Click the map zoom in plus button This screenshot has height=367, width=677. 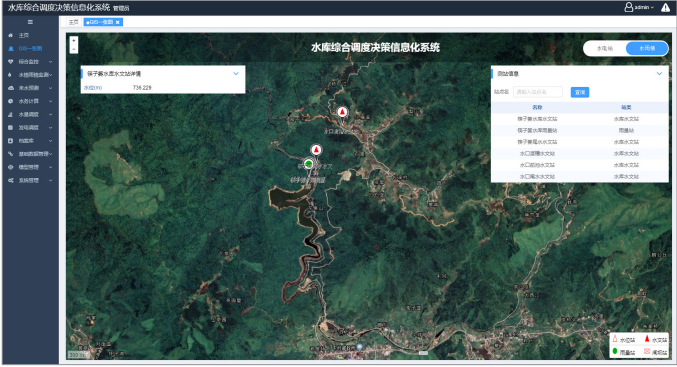coord(74,40)
